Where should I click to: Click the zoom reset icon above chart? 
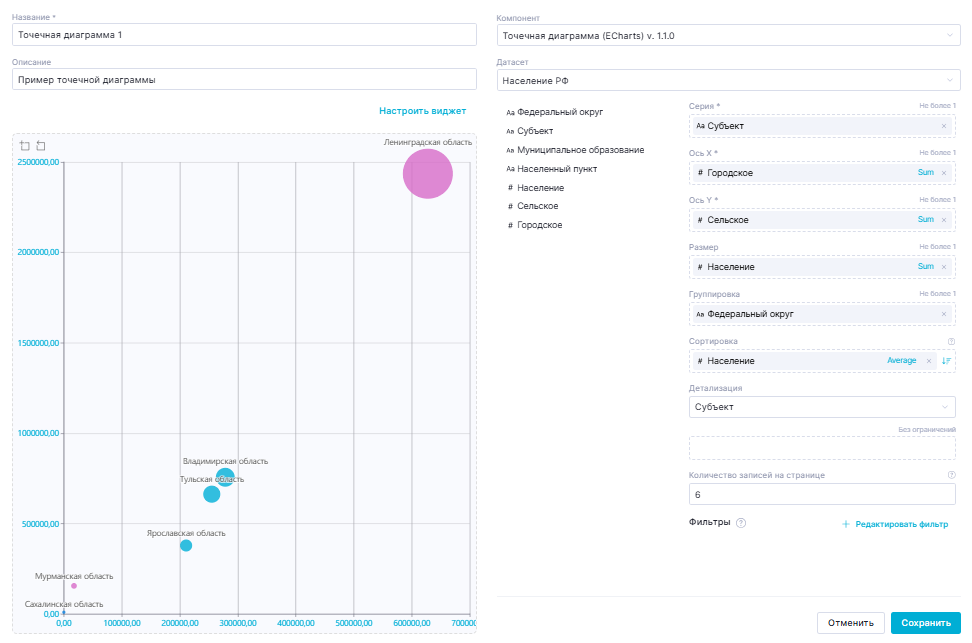pyautogui.click(x=41, y=146)
